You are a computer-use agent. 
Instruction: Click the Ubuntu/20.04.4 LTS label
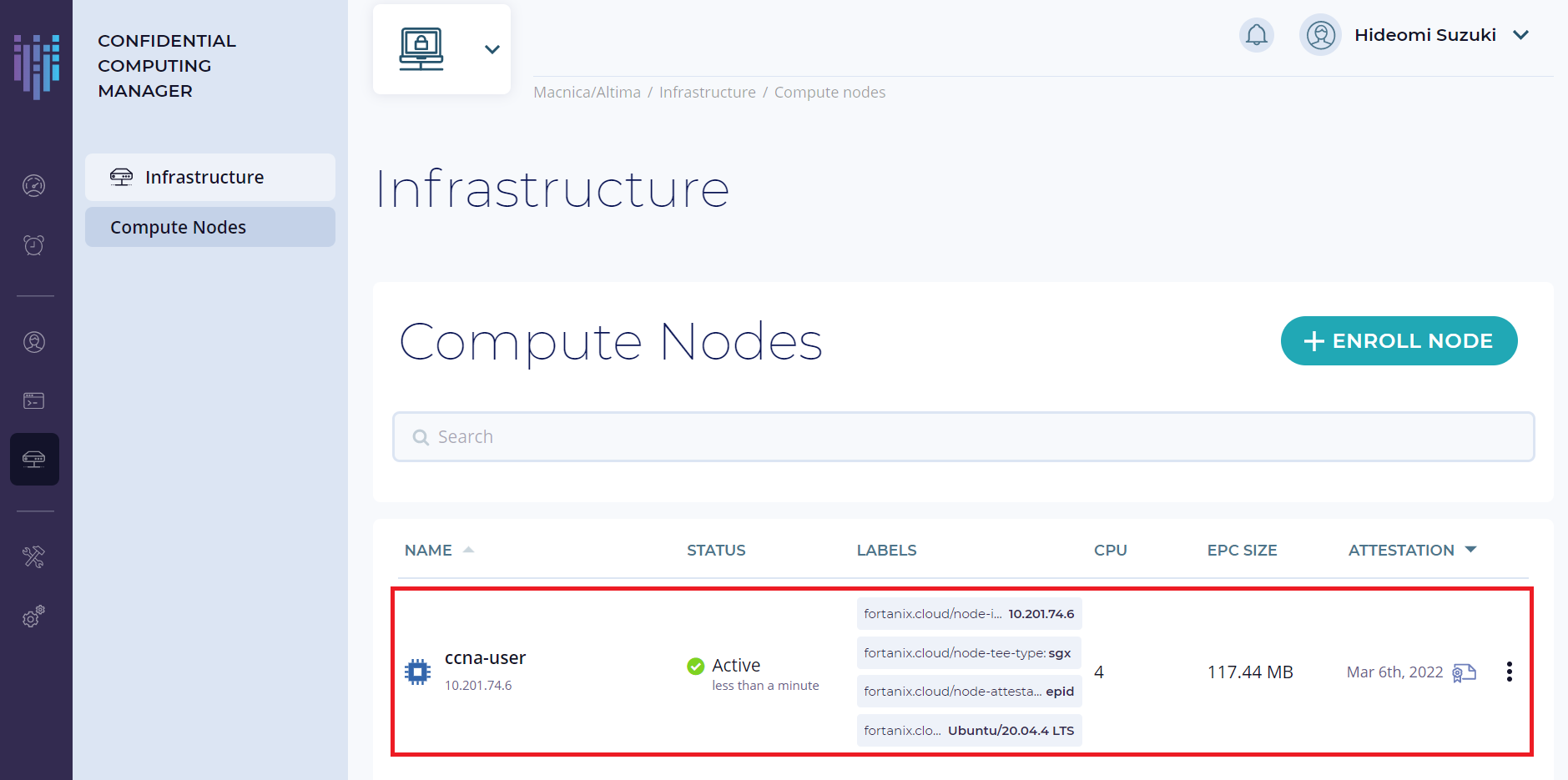970,730
